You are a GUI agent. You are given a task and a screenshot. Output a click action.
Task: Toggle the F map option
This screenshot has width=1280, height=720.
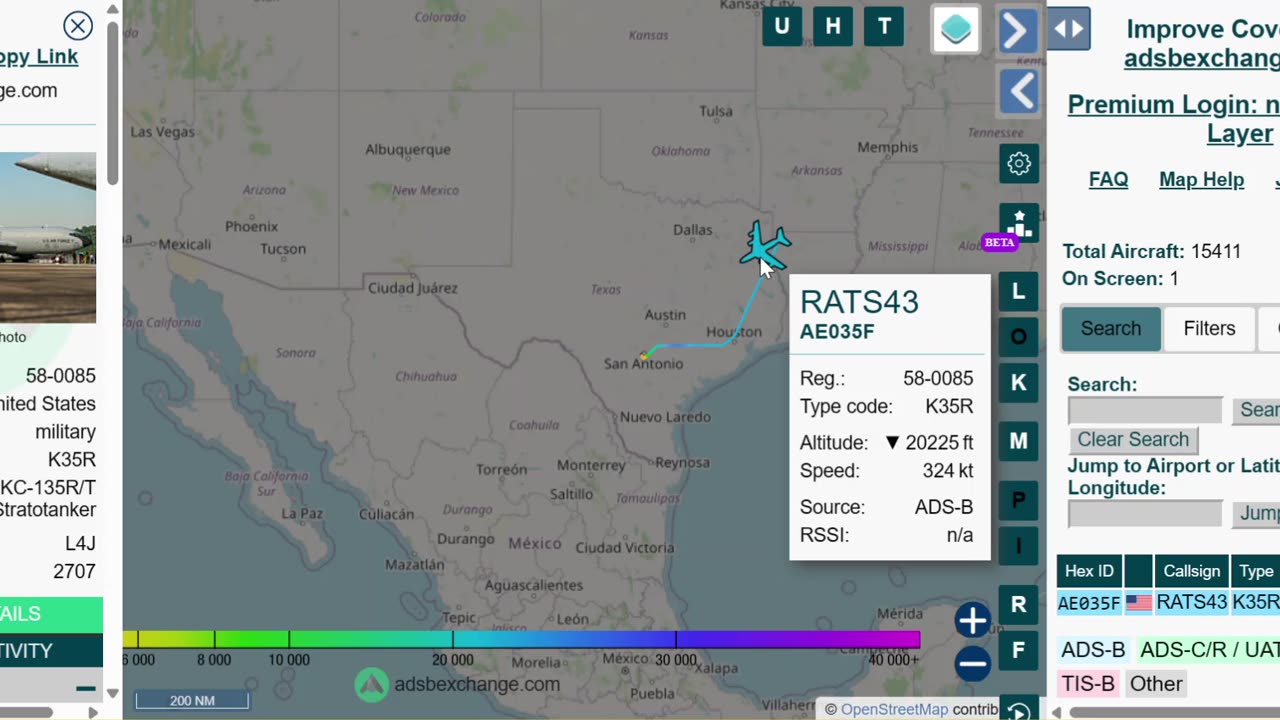pos(1018,651)
